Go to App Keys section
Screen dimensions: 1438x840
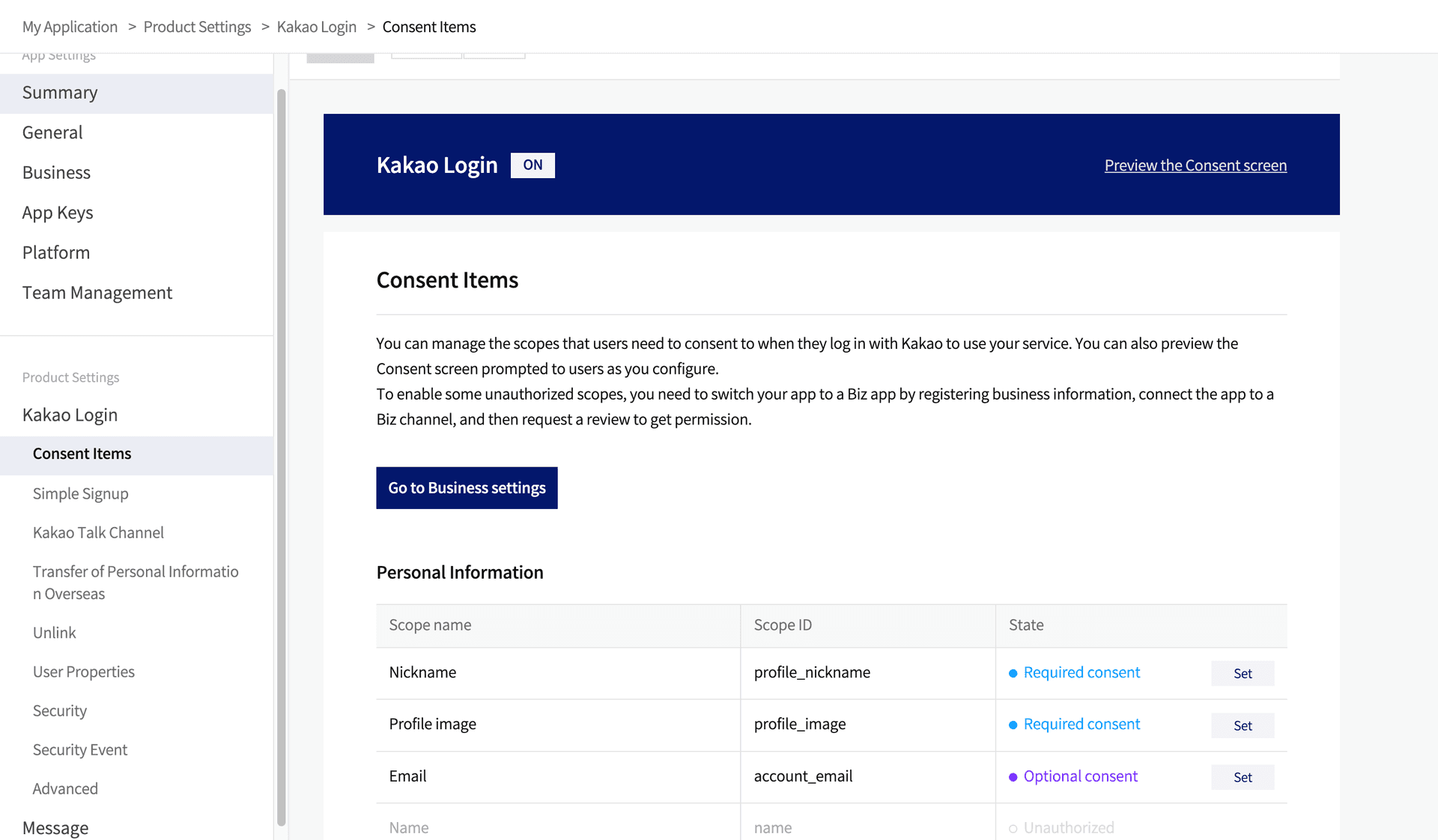coord(58,213)
